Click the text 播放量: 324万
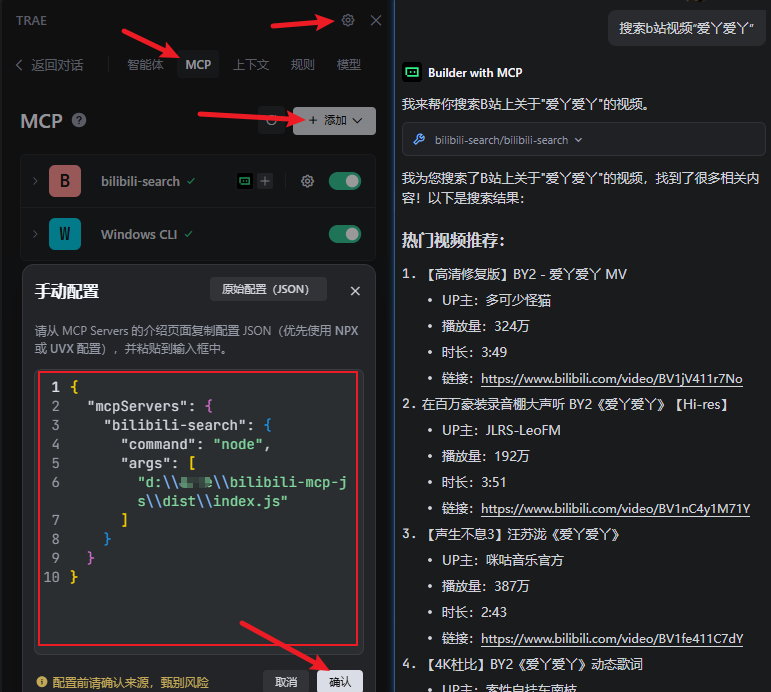The image size is (771, 692). (x=485, y=327)
